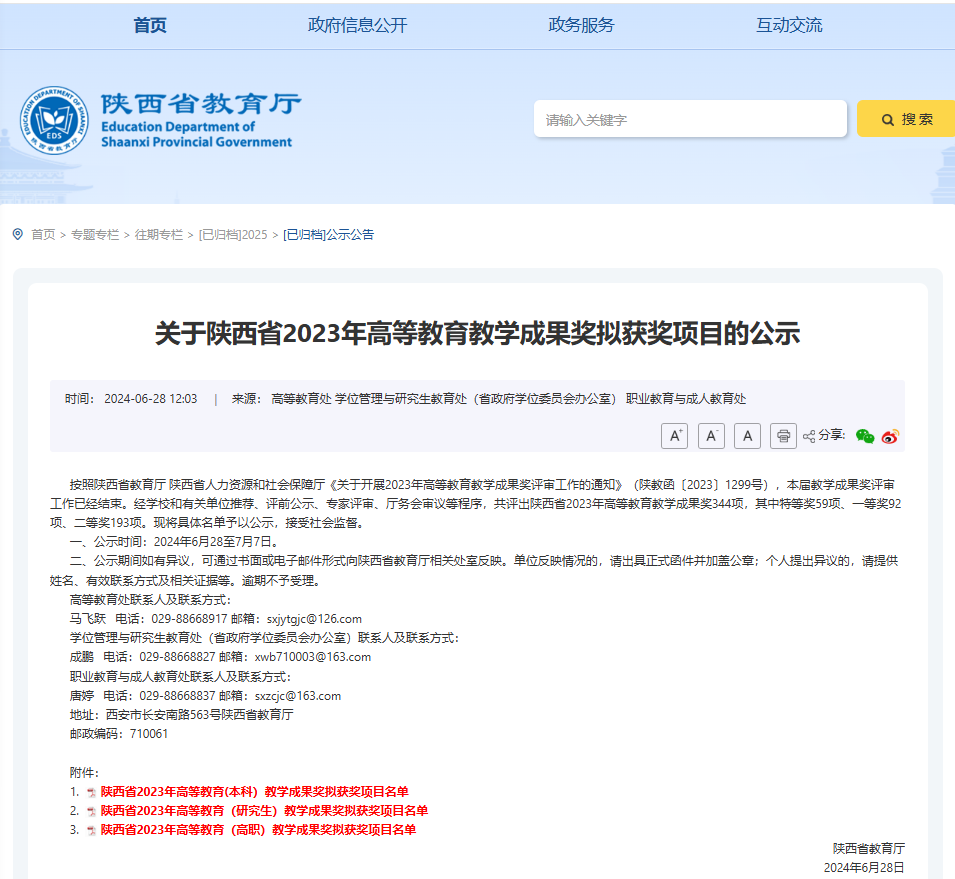Open the 政府信息公开 navigation tab
955x879 pixels.
point(357,26)
